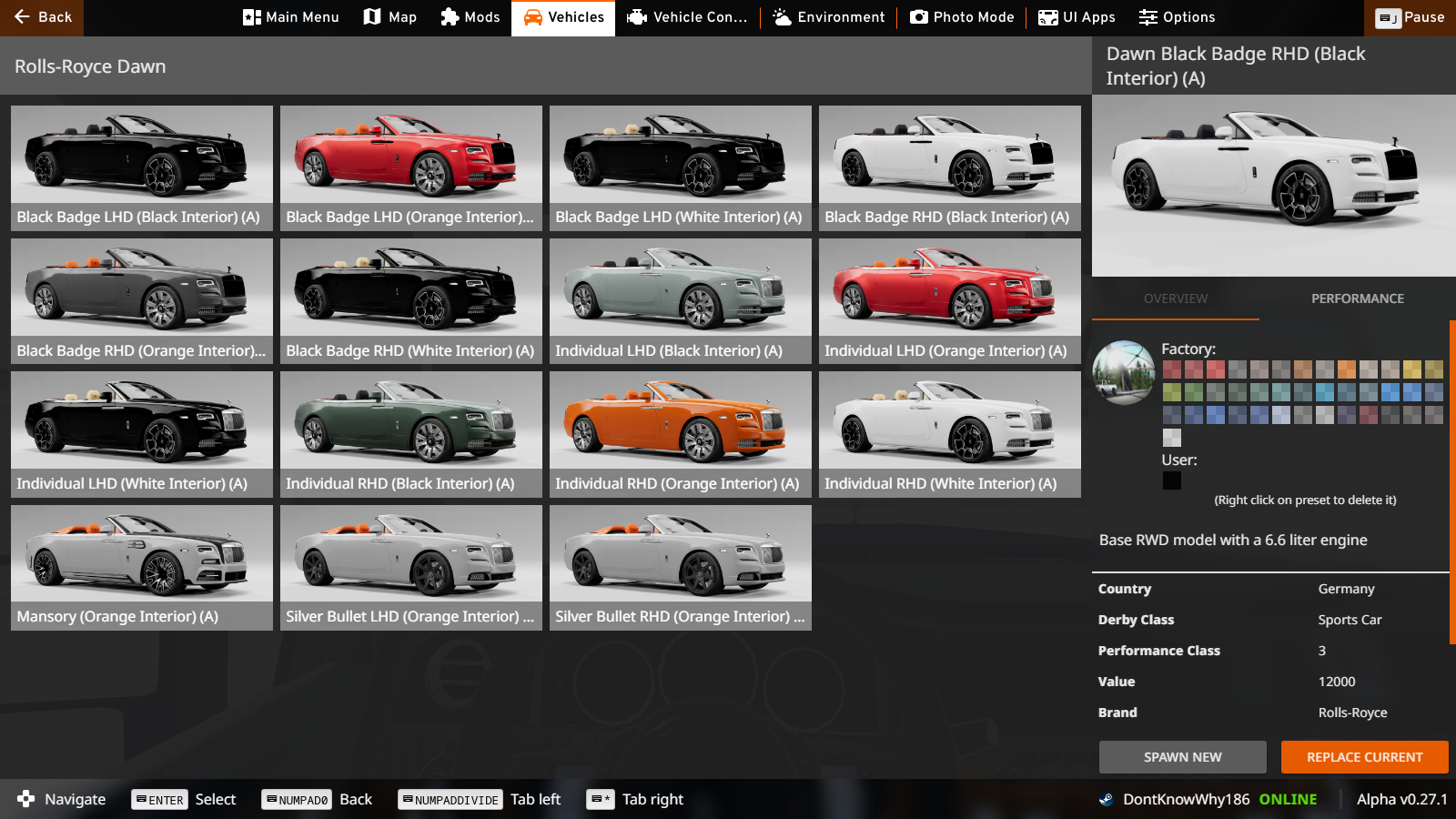Open Photo Mode camera icon
The width and height of the screenshot is (1456, 819).
pyautogui.click(x=919, y=17)
